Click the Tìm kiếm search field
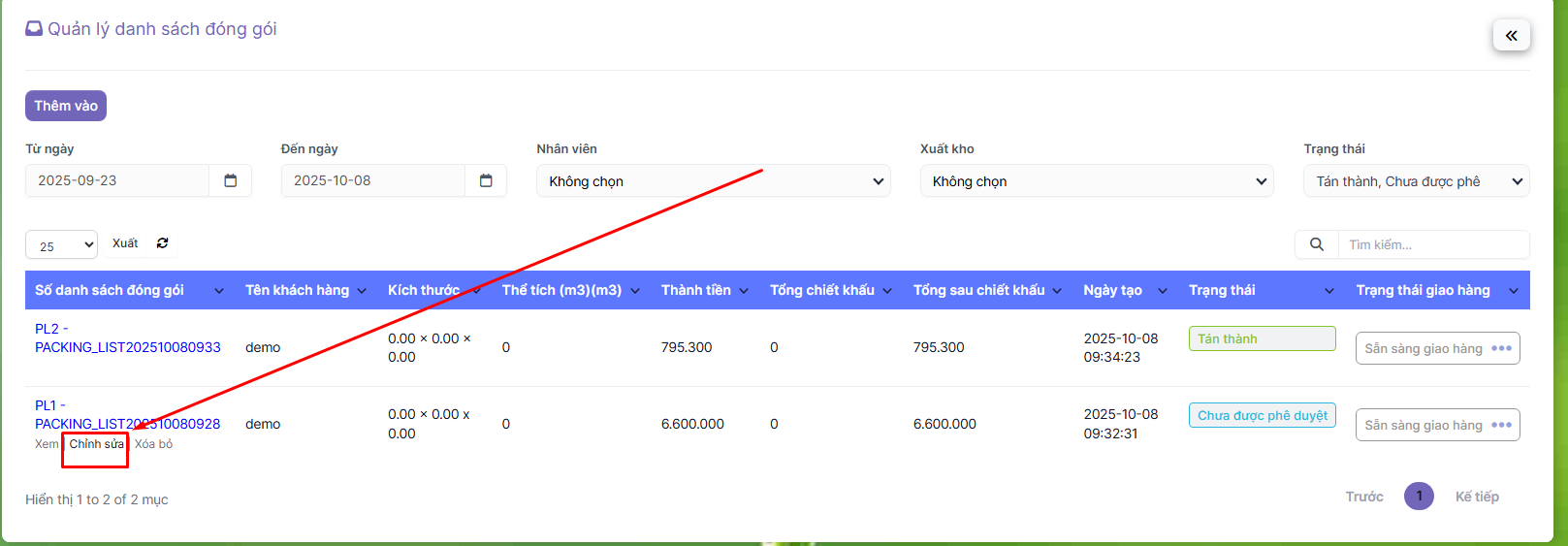1568x546 pixels. point(1431,244)
